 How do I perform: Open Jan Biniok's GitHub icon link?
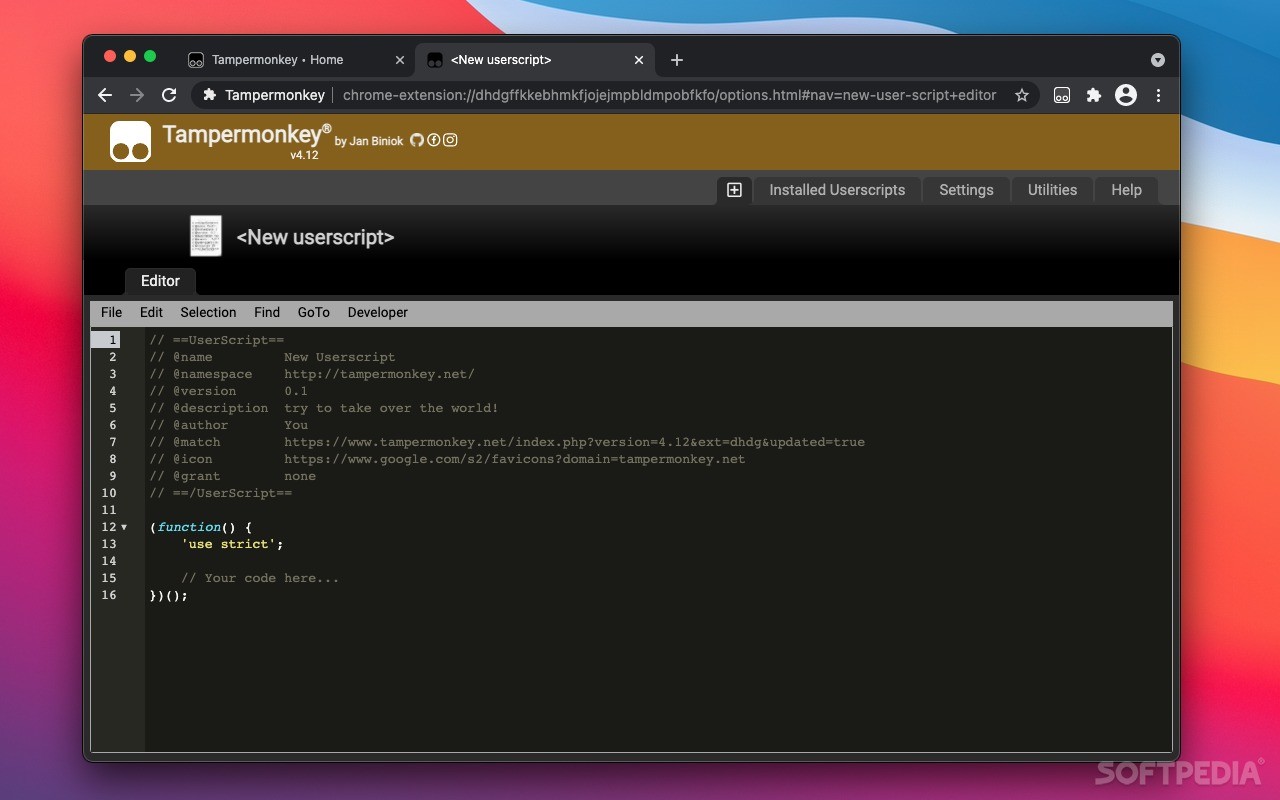tap(417, 140)
